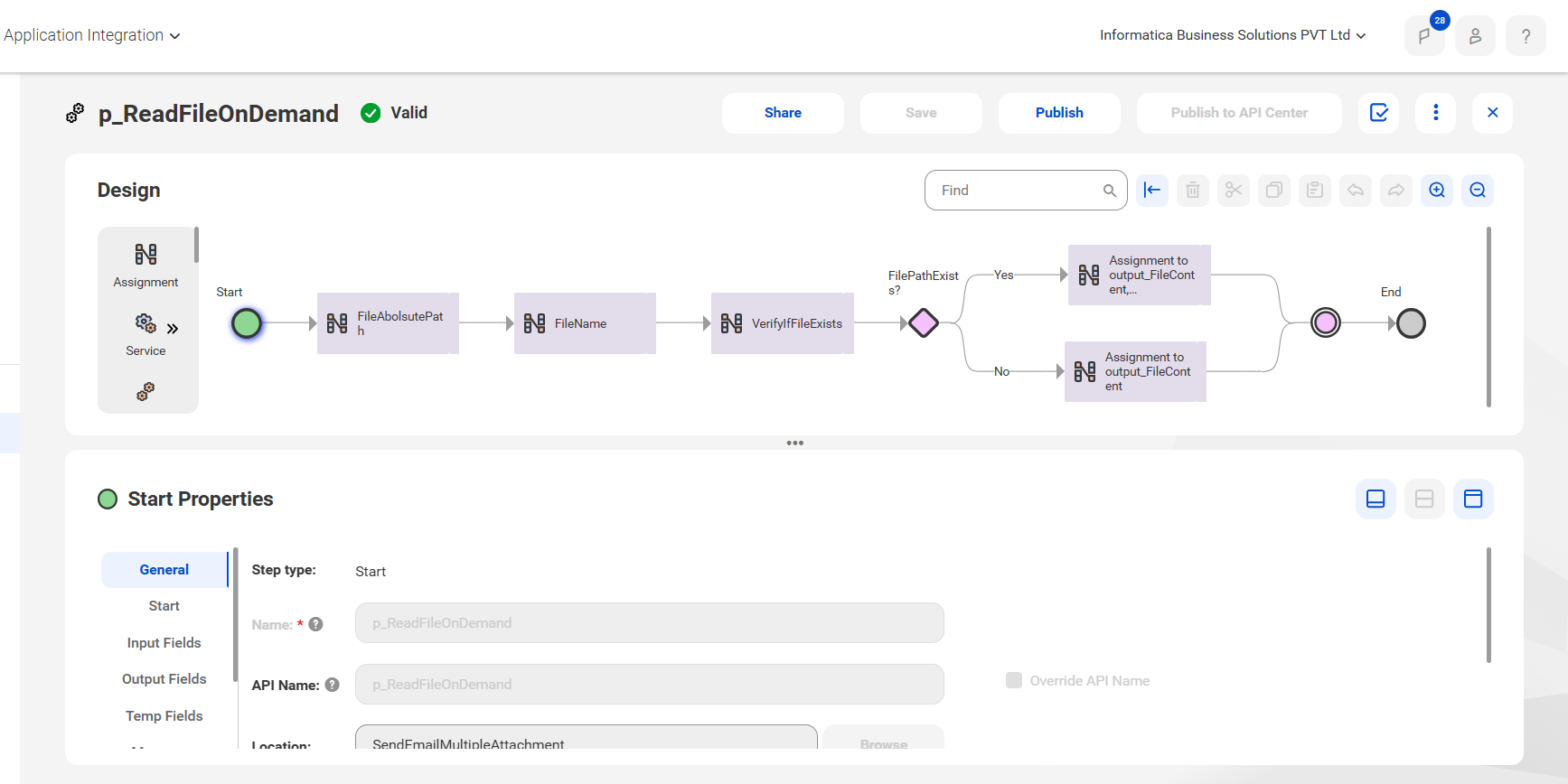1568x784 pixels.
Task: Open the Temp Fields tab
Action: [164, 716]
